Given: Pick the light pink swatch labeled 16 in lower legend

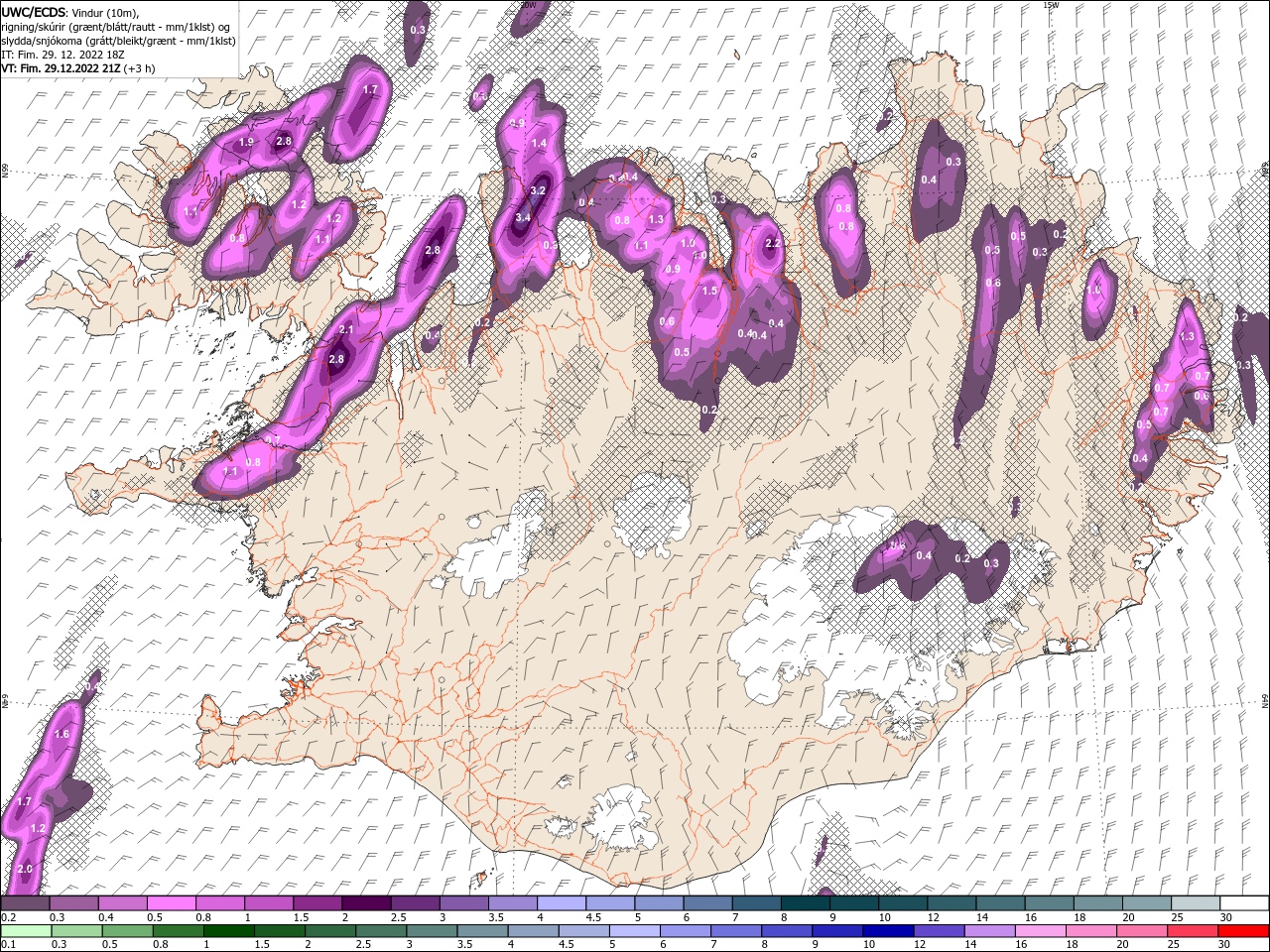Looking at the screenshot, I should [1040, 931].
